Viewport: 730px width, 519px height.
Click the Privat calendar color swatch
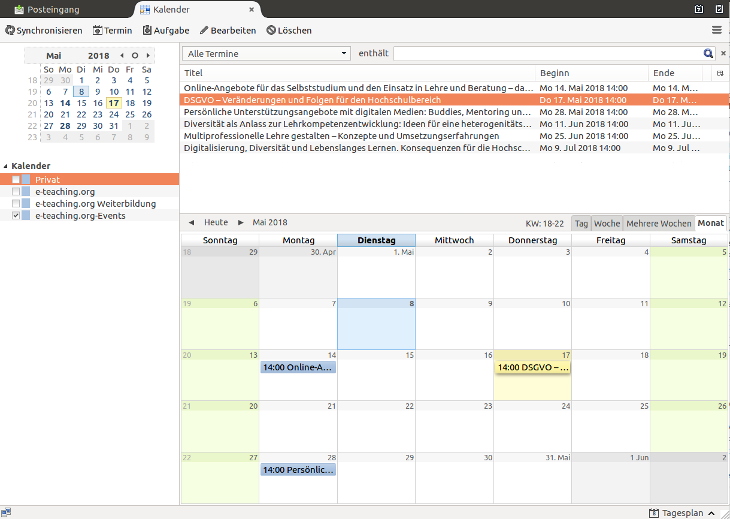(x=26, y=179)
